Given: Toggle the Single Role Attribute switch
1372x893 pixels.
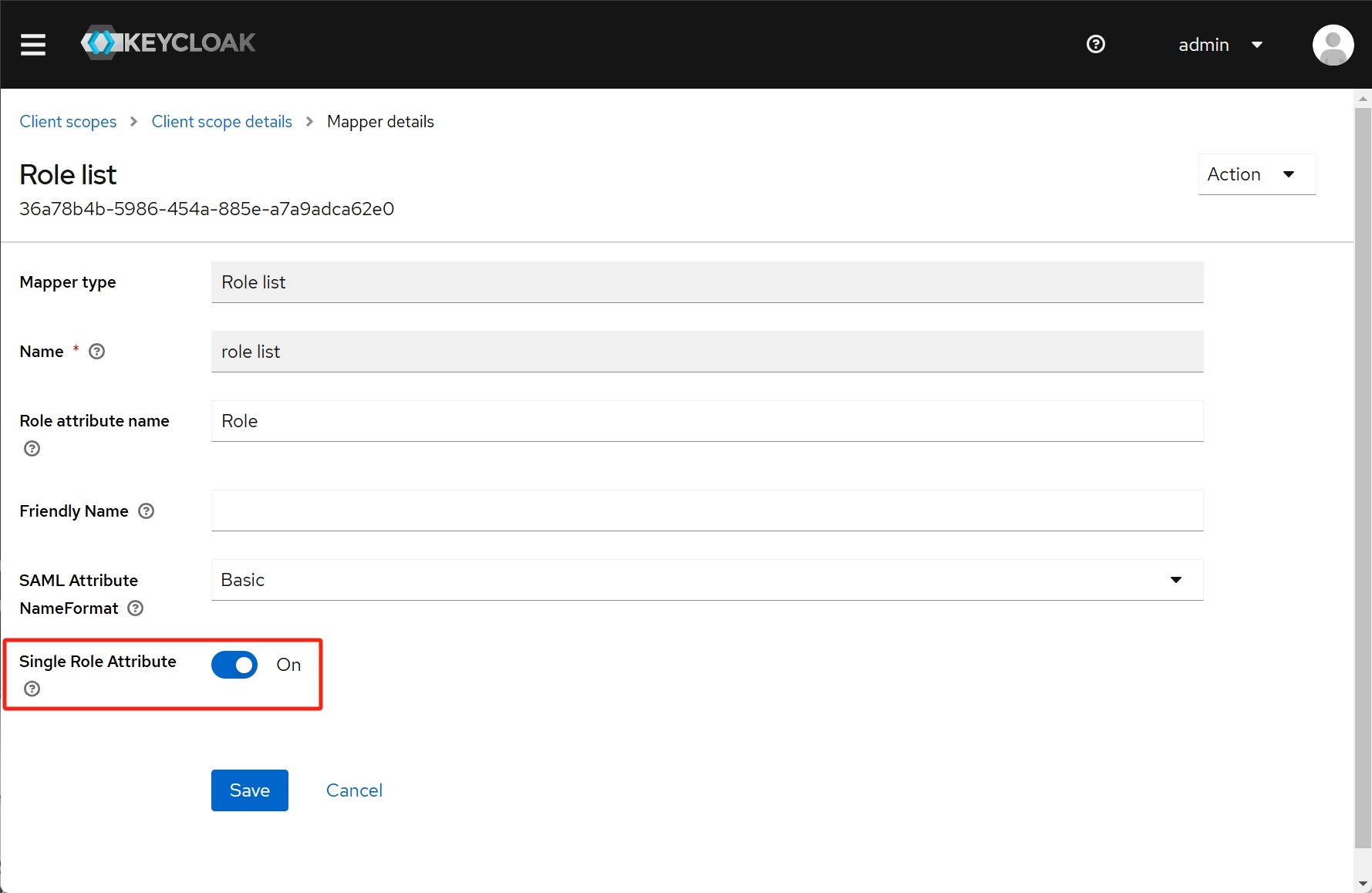Looking at the screenshot, I should coord(234,665).
